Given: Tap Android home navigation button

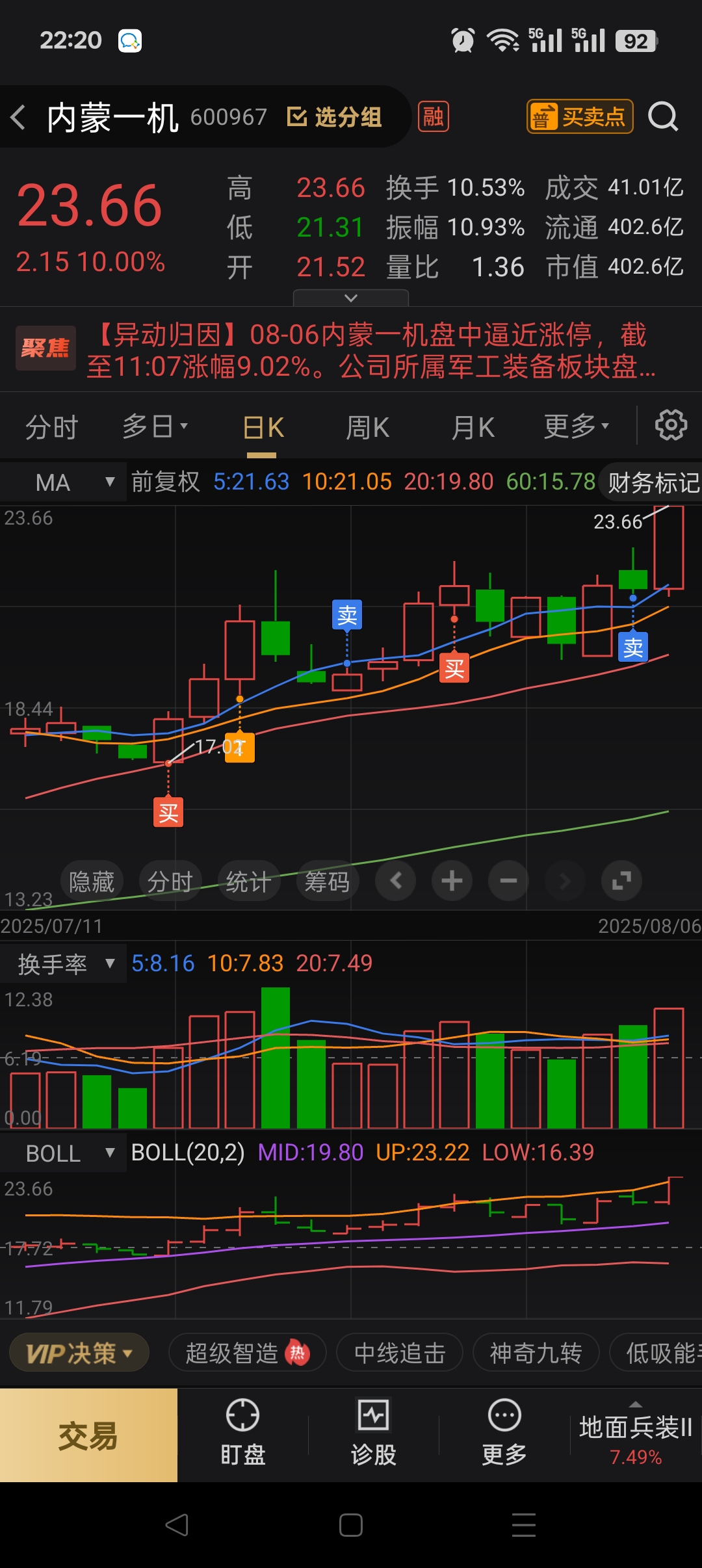Looking at the screenshot, I should [351, 1525].
